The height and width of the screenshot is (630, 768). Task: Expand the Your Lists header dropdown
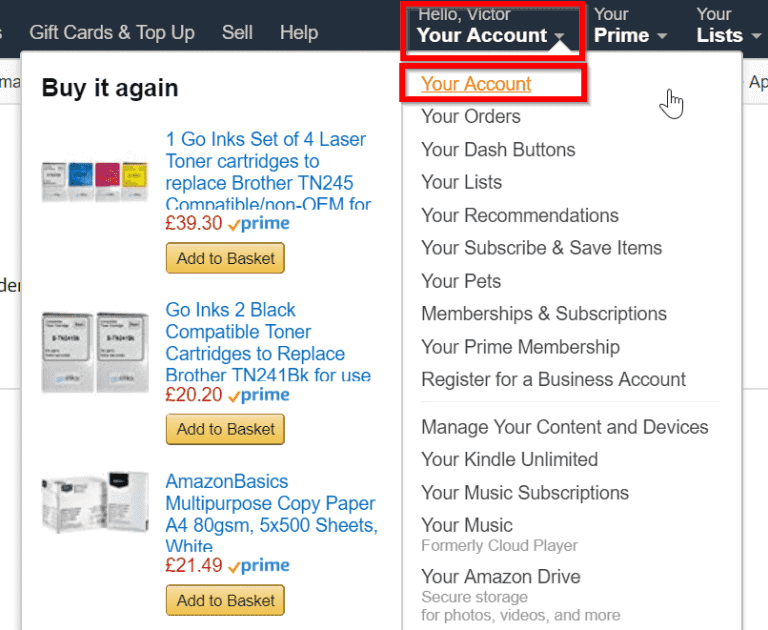728,25
